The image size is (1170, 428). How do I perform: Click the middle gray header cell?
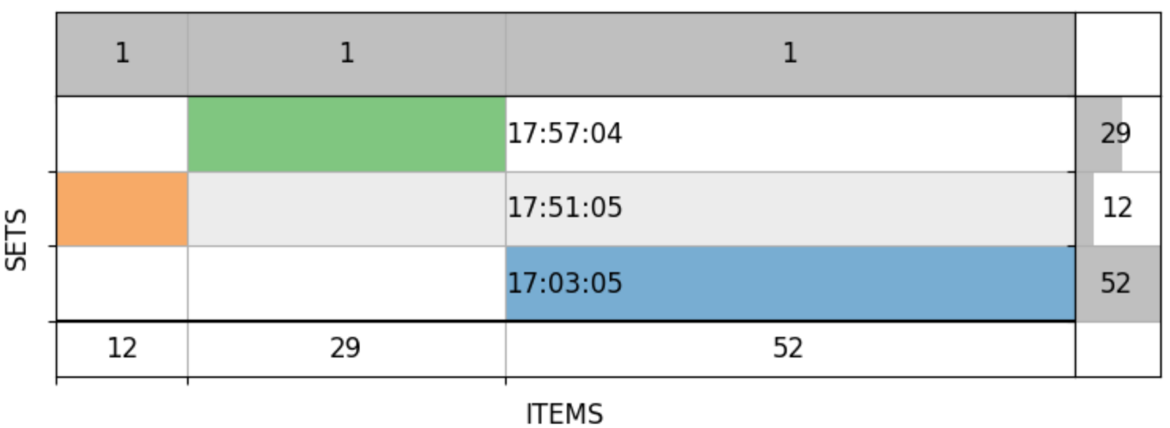tap(346, 54)
